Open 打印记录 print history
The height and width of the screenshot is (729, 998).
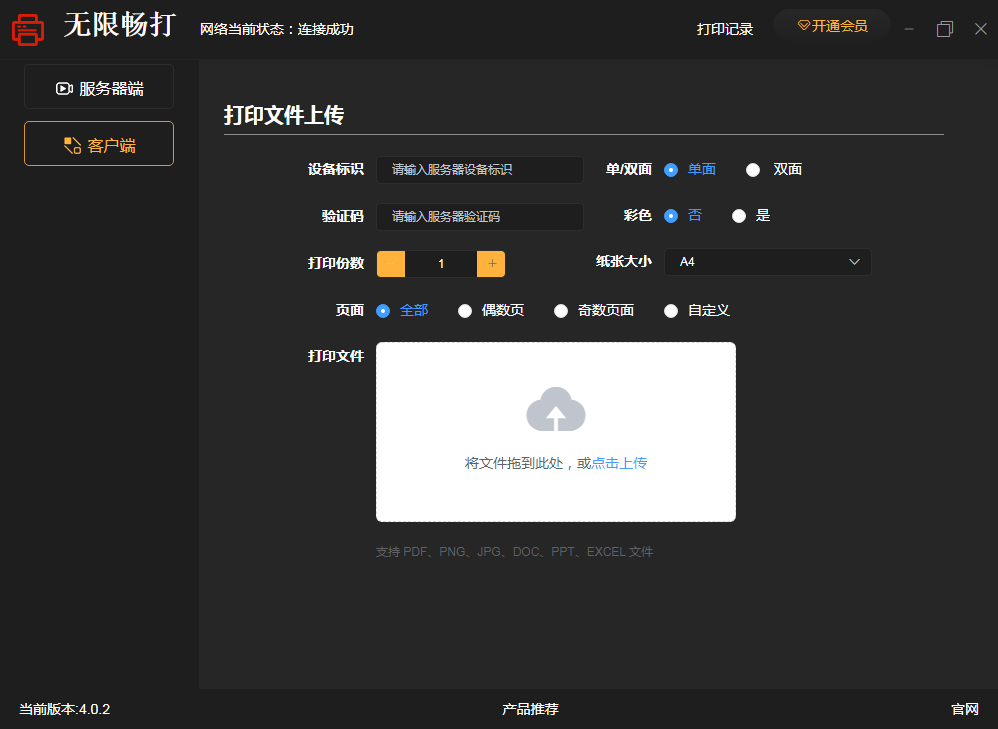pos(724,29)
